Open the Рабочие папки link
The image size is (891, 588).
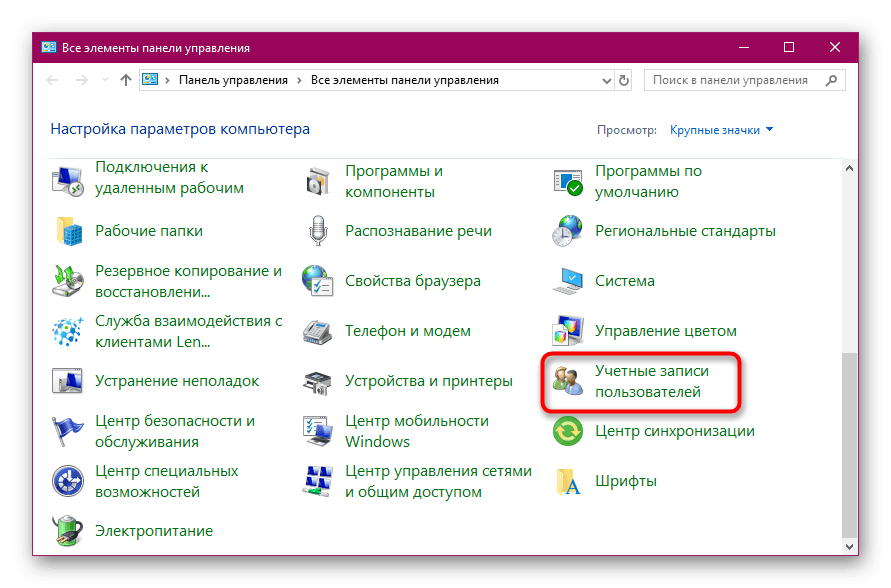pos(149,231)
